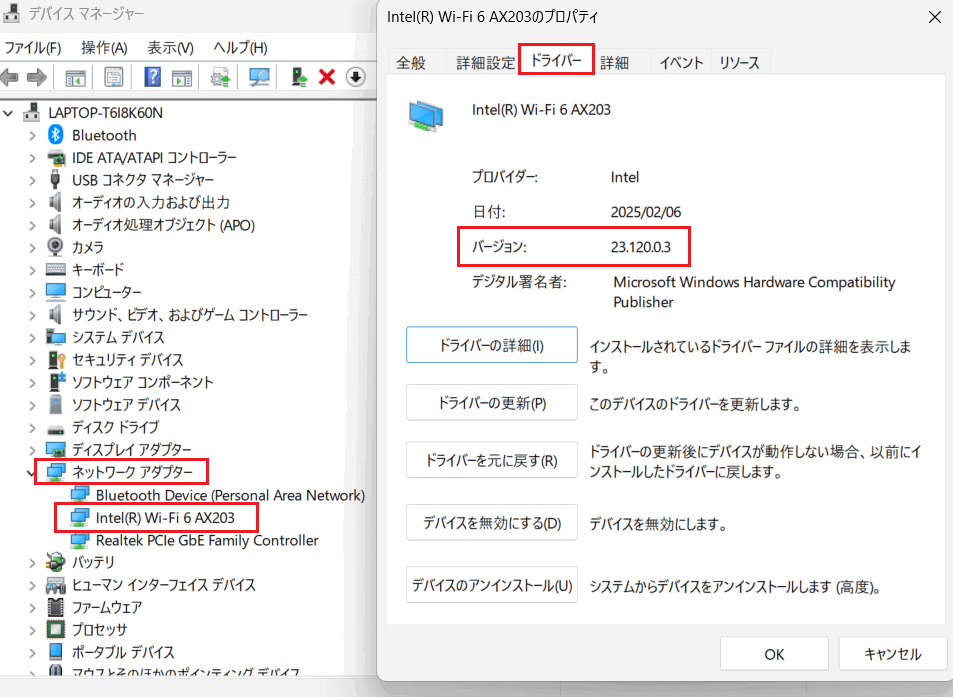The height and width of the screenshot is (697, 953).
Task: Click the ドライバーの詳細(I) button
Action: click(x=492, y=345)
